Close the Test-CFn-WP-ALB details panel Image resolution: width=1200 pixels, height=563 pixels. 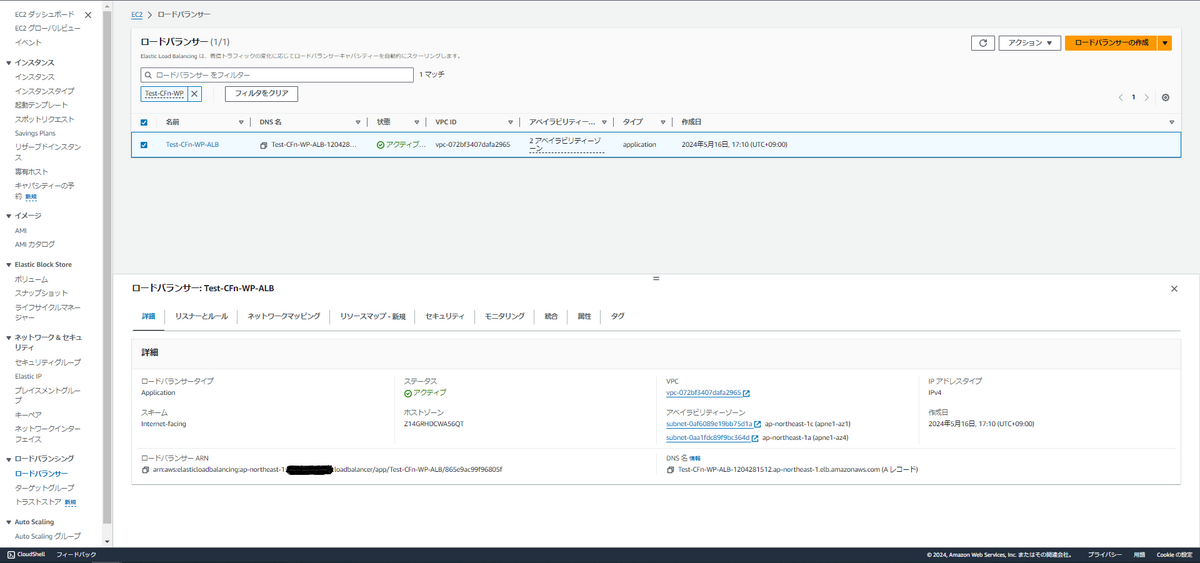pos(1174,288)
